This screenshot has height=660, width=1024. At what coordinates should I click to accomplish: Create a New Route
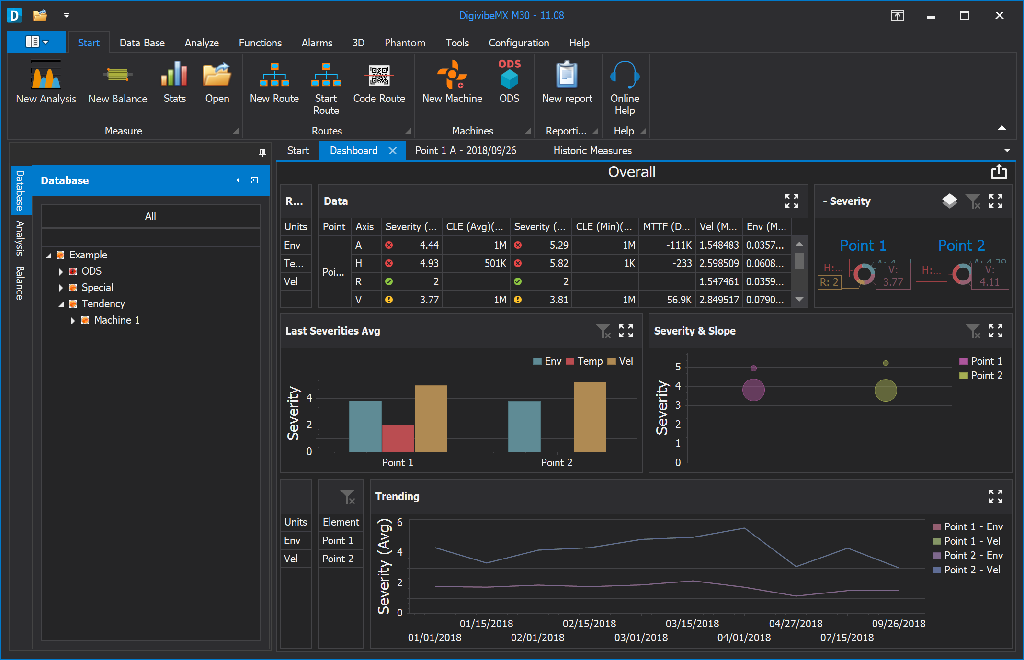coord(274,82)
